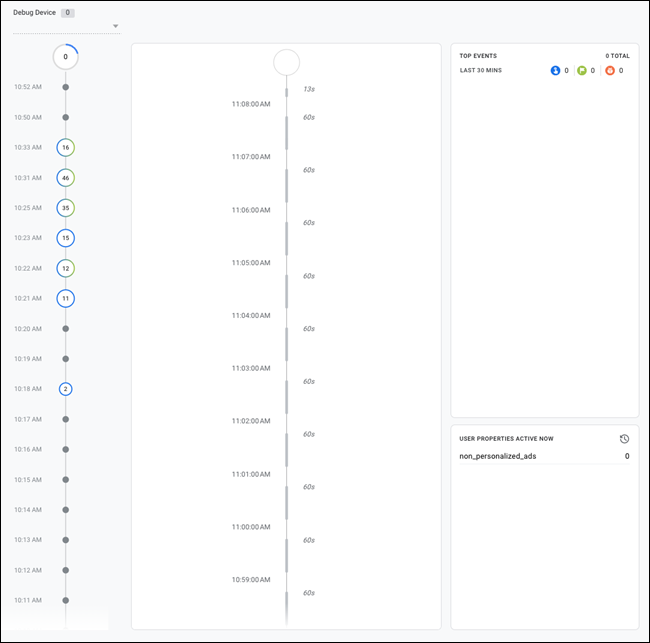This screenshot has height=643, width=650.
Task: Click the orange errors icon in Top Events
Action: [610, 70]
